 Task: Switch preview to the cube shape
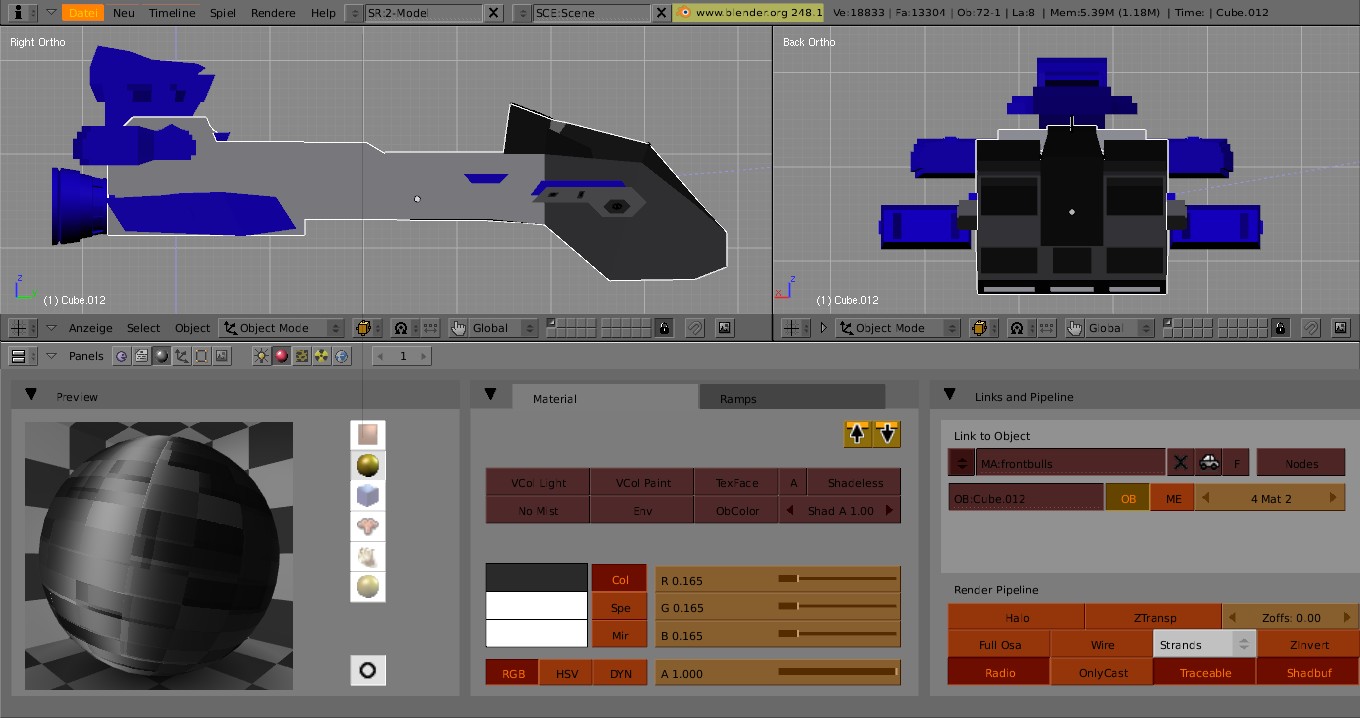(367, 496)
